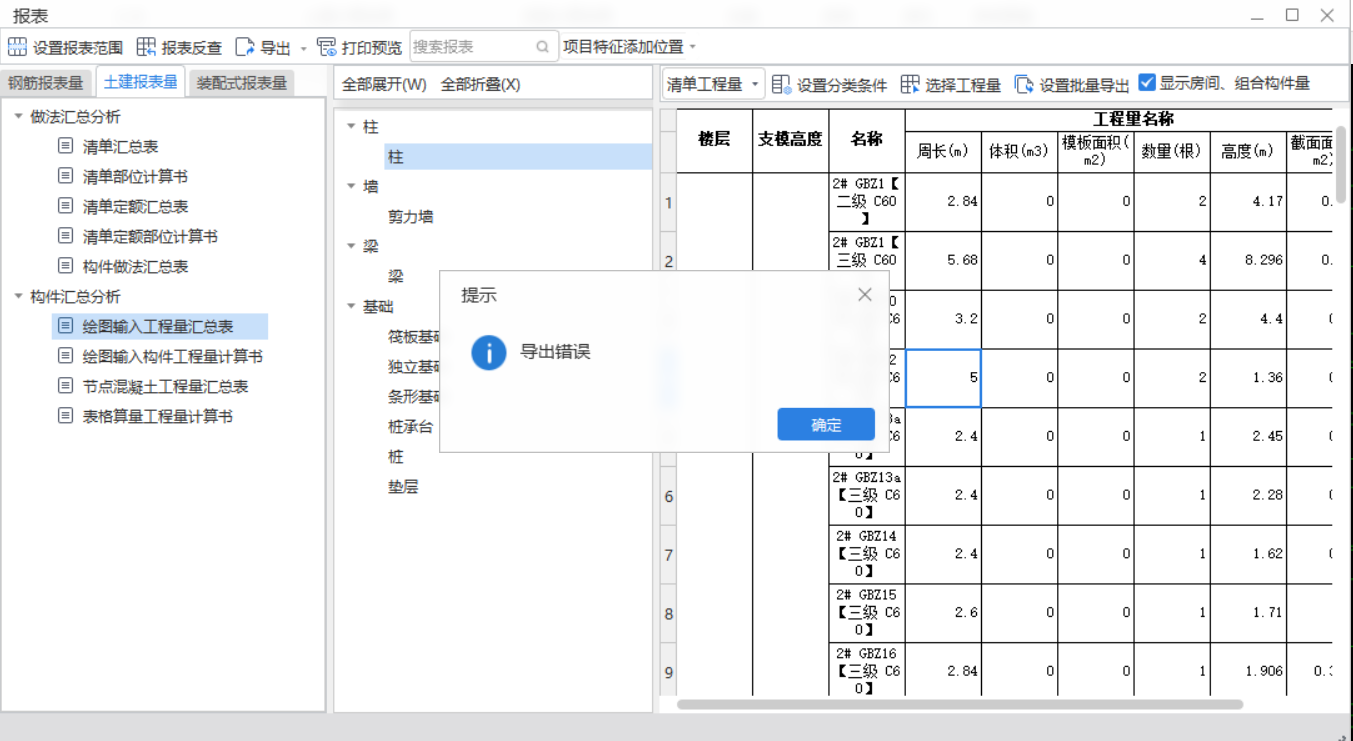This screenshot has height=741, width=1353.
Task: Click 全部折叠(X) button
Action: coord(481,84)
